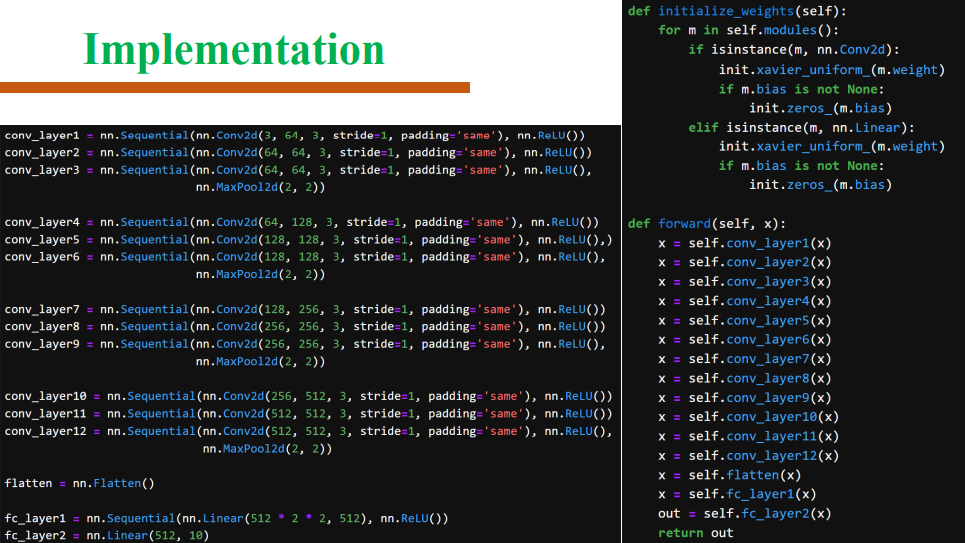The width and height of the screenshot is (965, 543).
Task: Click 'out = self.fc_layer2(x)' line
Action: (745, 513)
